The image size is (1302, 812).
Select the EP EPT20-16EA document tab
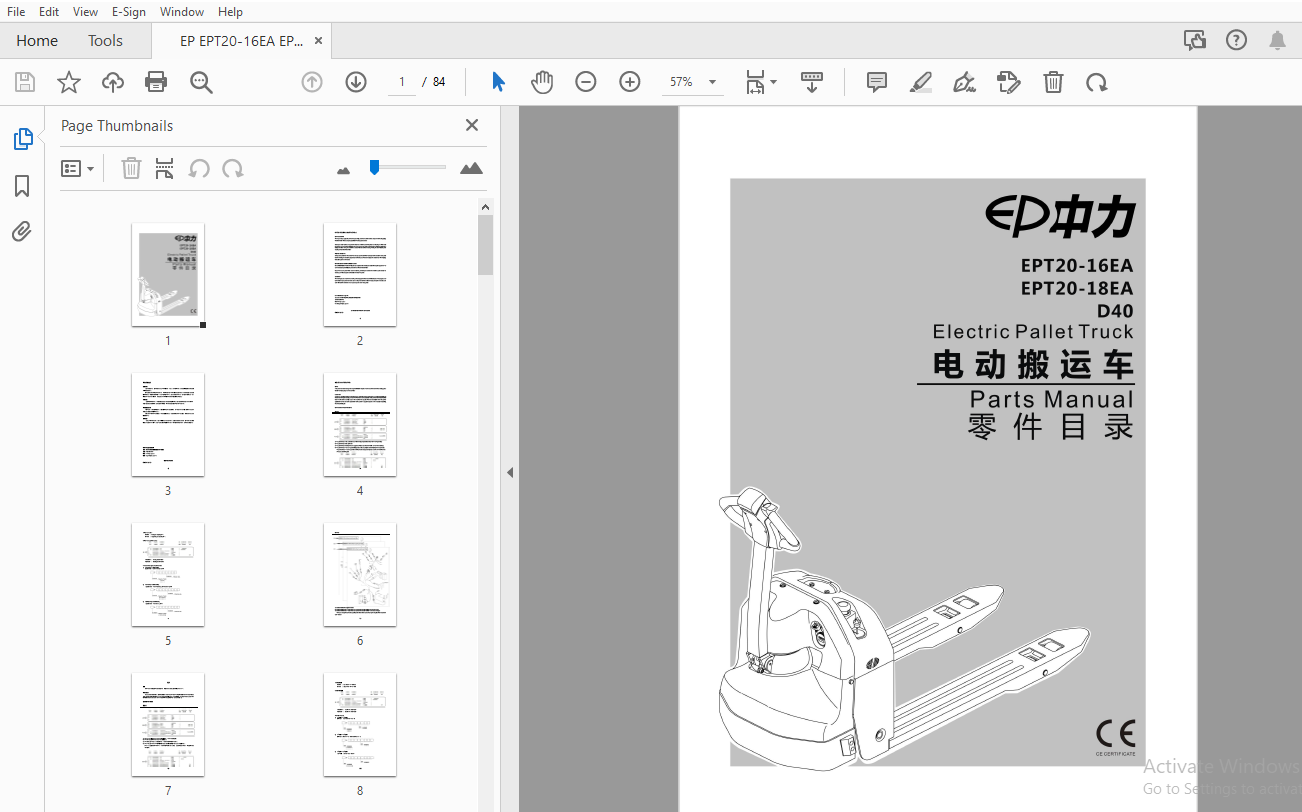(240, 41)
